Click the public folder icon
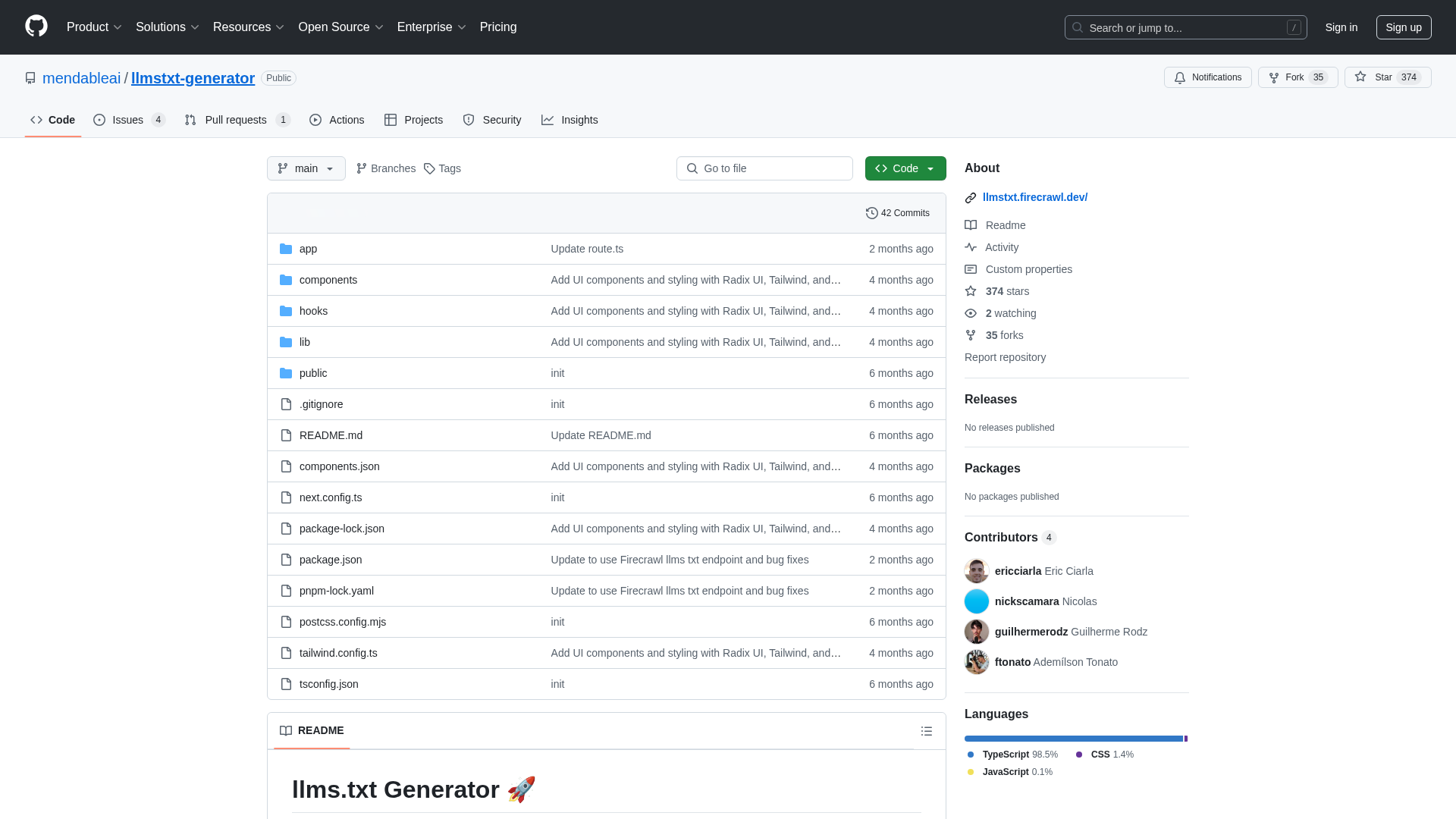Screen dimensions: 1456x819 (x=286, y=373)
